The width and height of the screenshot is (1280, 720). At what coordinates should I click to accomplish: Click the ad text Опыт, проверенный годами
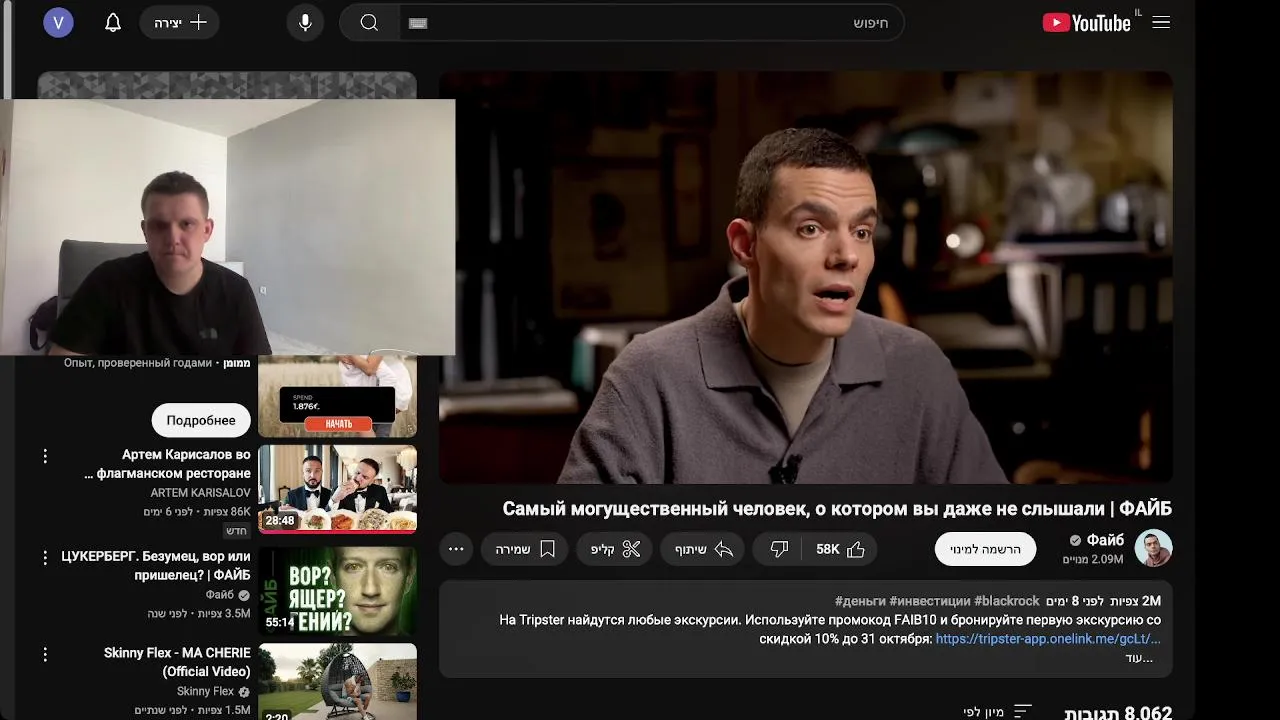point(138,363)
